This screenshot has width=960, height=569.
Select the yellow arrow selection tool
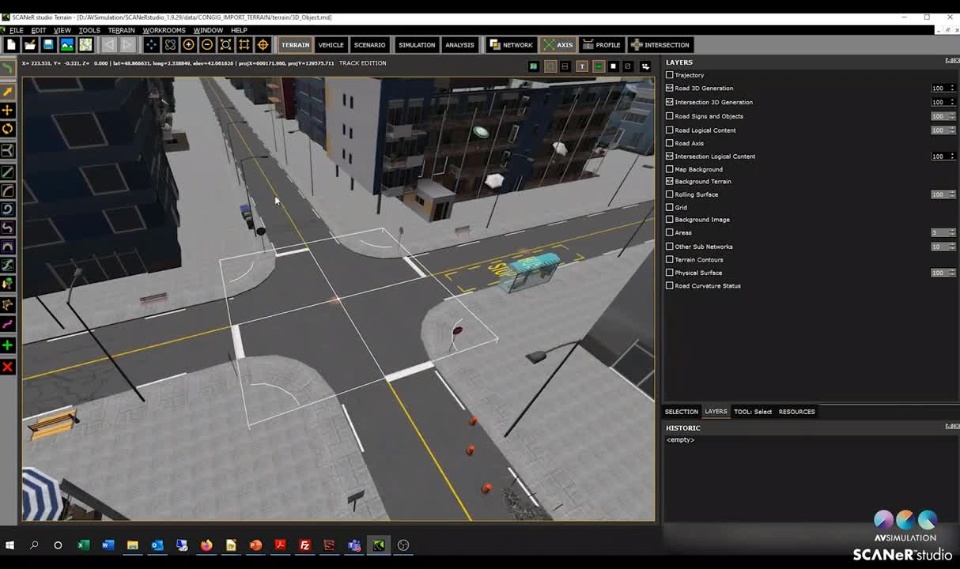8,92
